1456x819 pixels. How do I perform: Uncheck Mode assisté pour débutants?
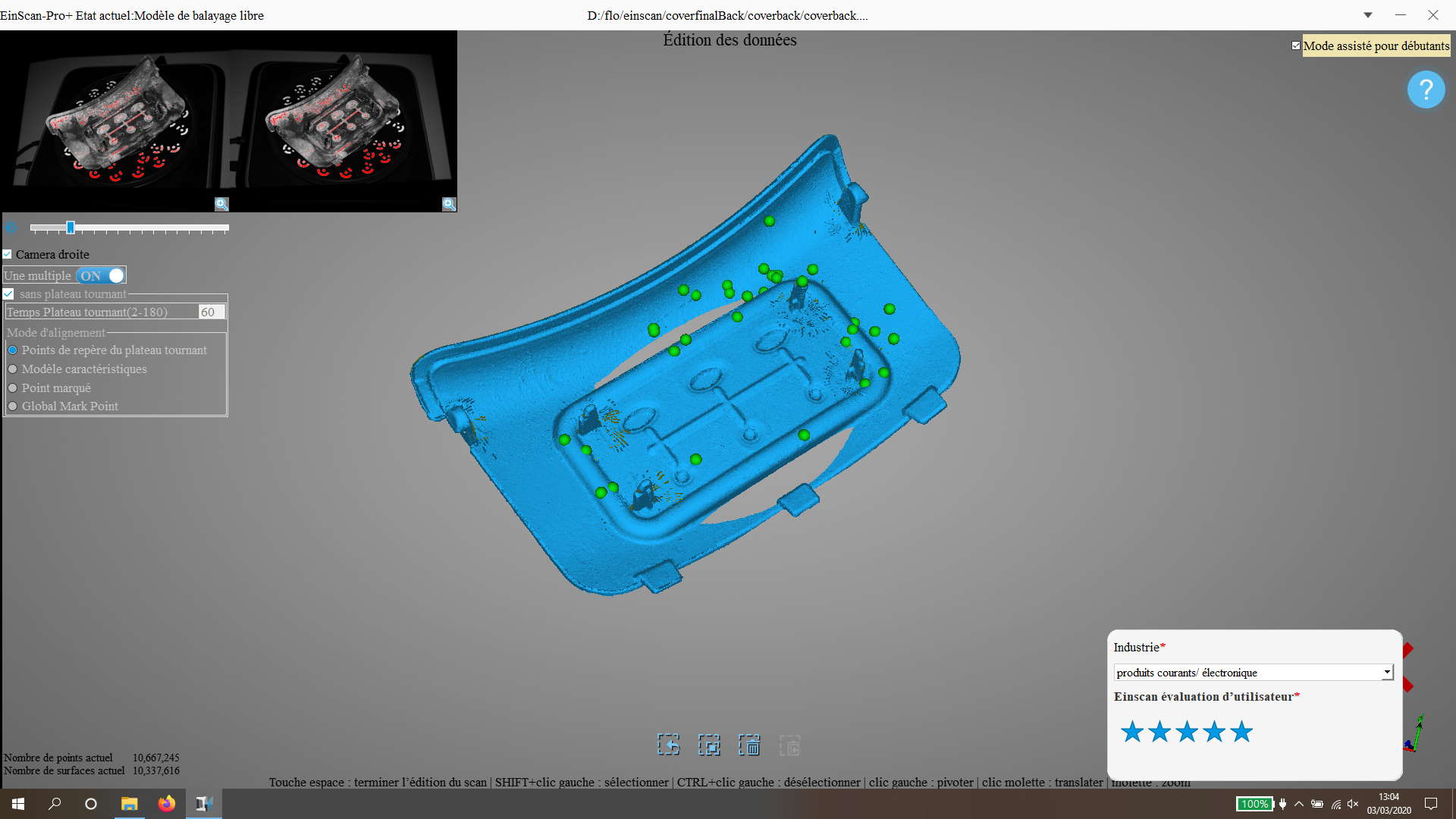click(1296, 45)
